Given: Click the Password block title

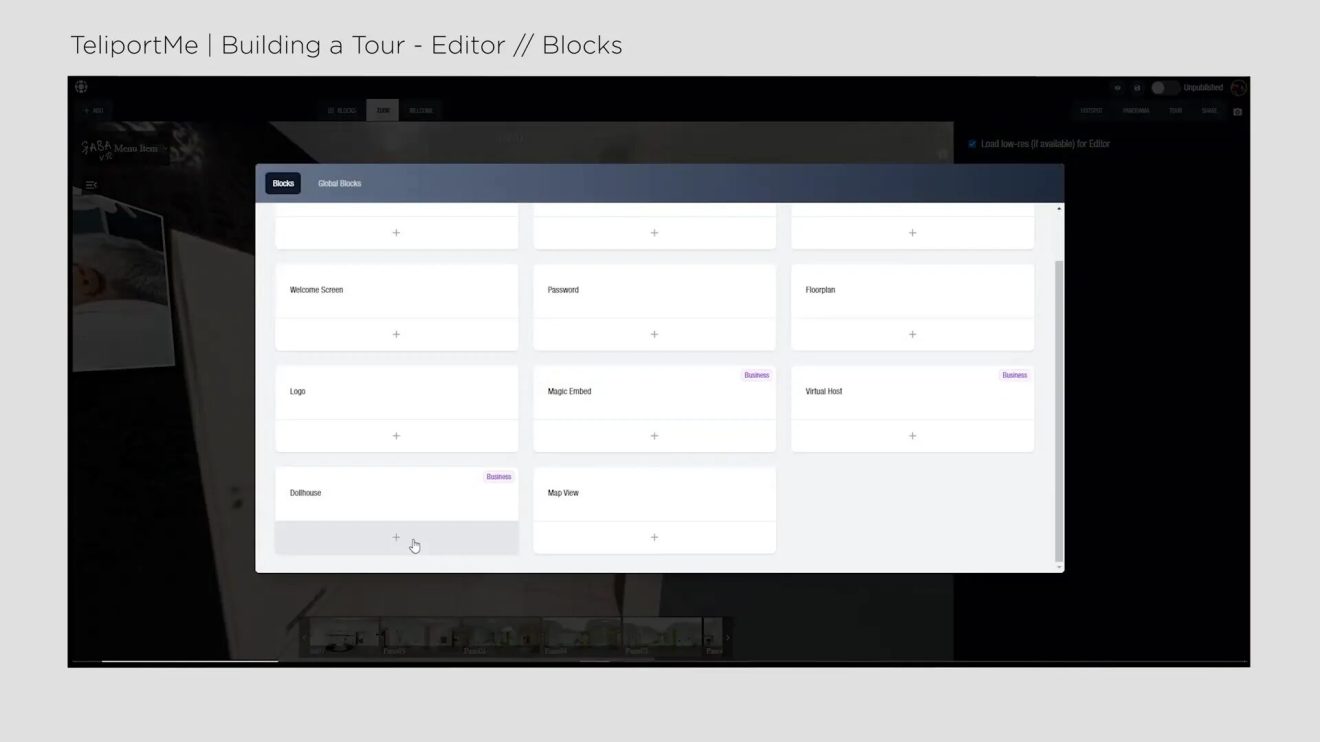Looking at the screenshot, I should pos(563,290).
